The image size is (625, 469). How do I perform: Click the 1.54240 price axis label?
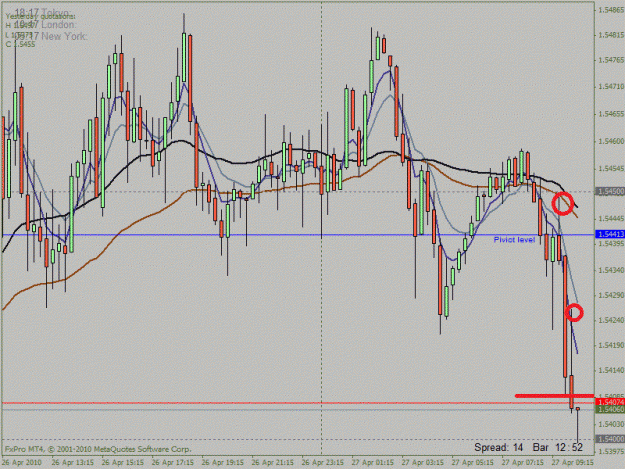click(611, 320)
